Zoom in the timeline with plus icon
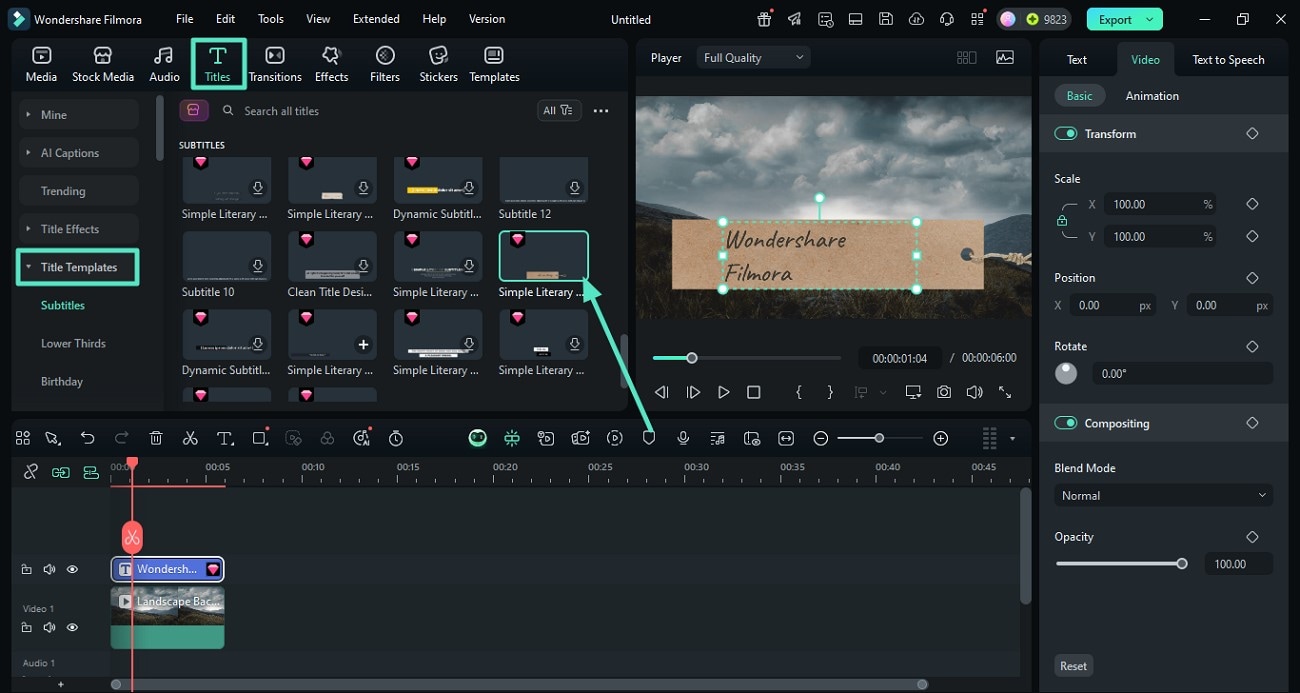Image resolution: width=1300 pixels, height=693 pixels. click(x=940, y=438)
